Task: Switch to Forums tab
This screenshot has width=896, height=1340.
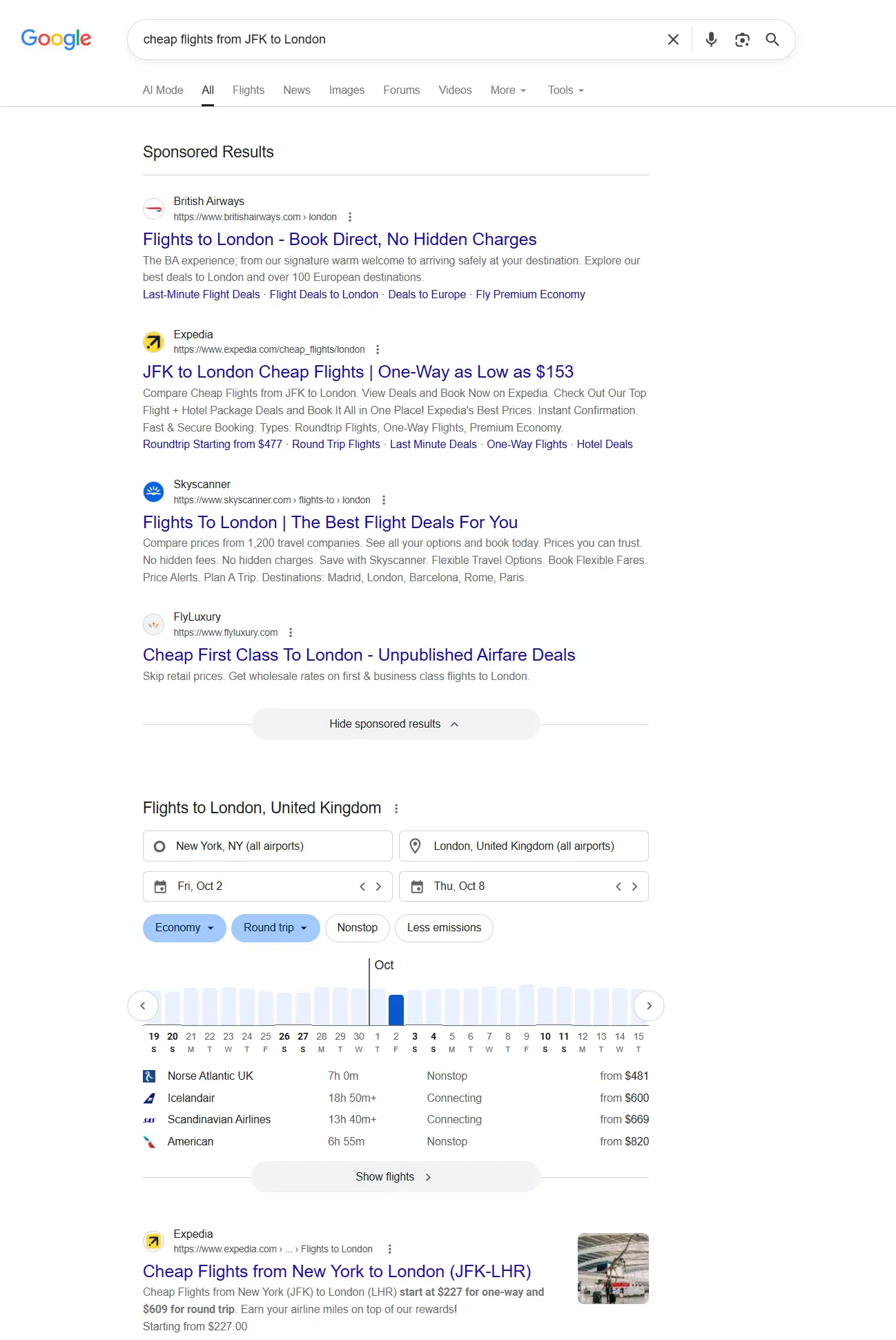Action: pos(402,90)
